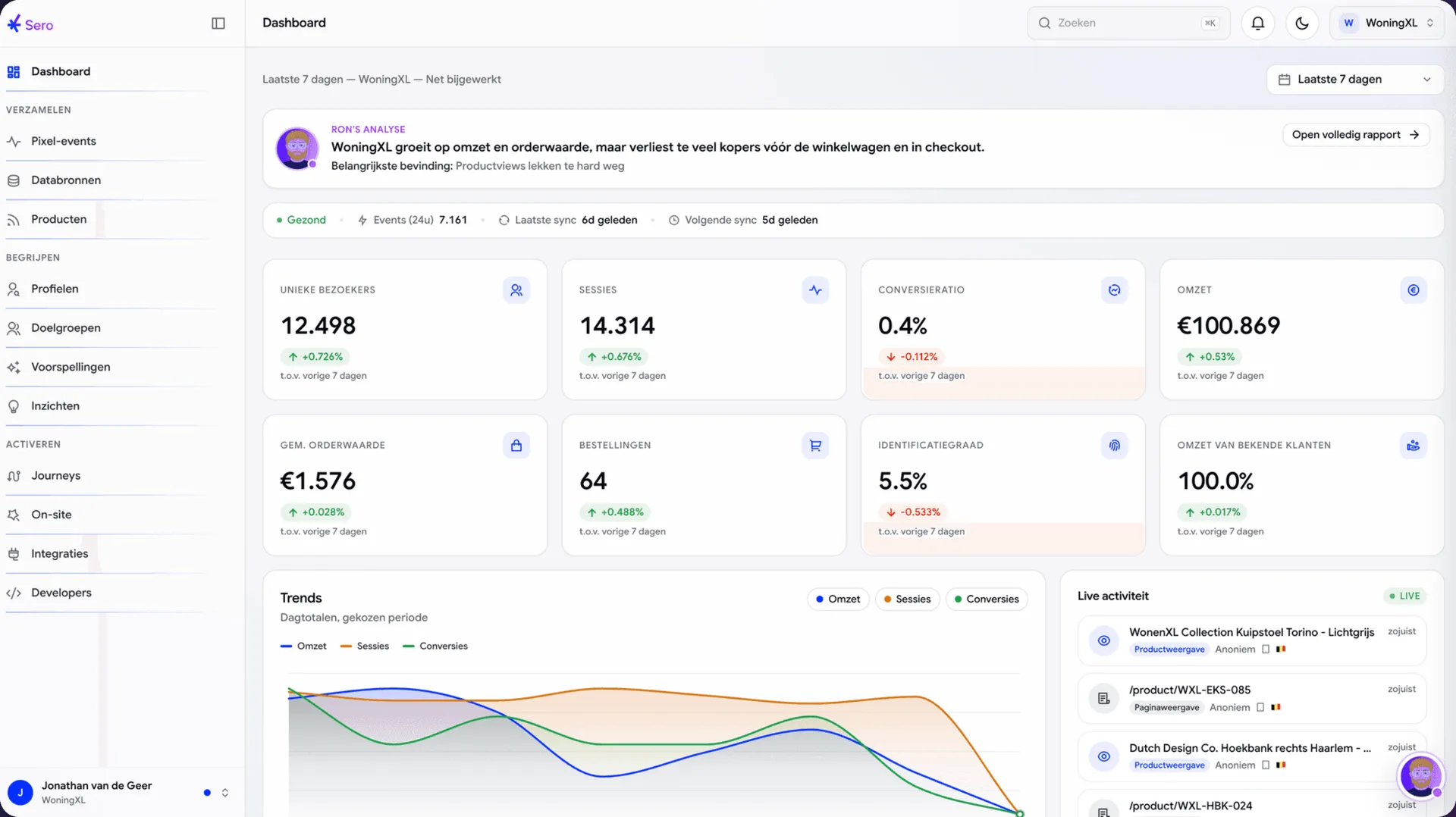This screenshot has width=1456, height=817.
Task: Click the Unieke bezoekers users icon
Action: point(516,290)
